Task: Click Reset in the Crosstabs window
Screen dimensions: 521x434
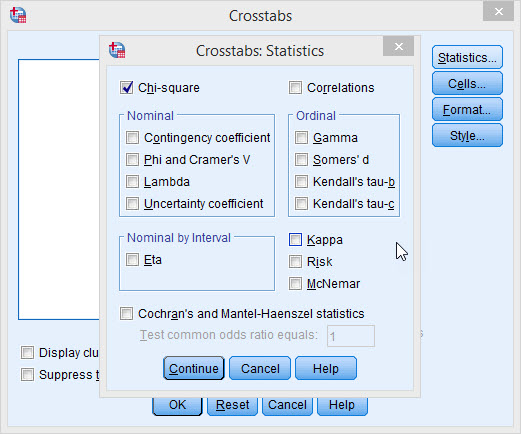Action: pos(232,406)
